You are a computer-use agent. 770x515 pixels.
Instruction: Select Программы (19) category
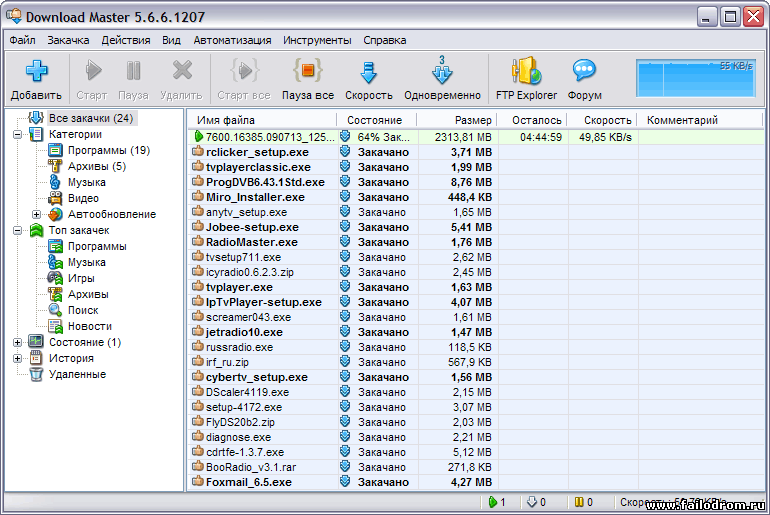[109, 150]
